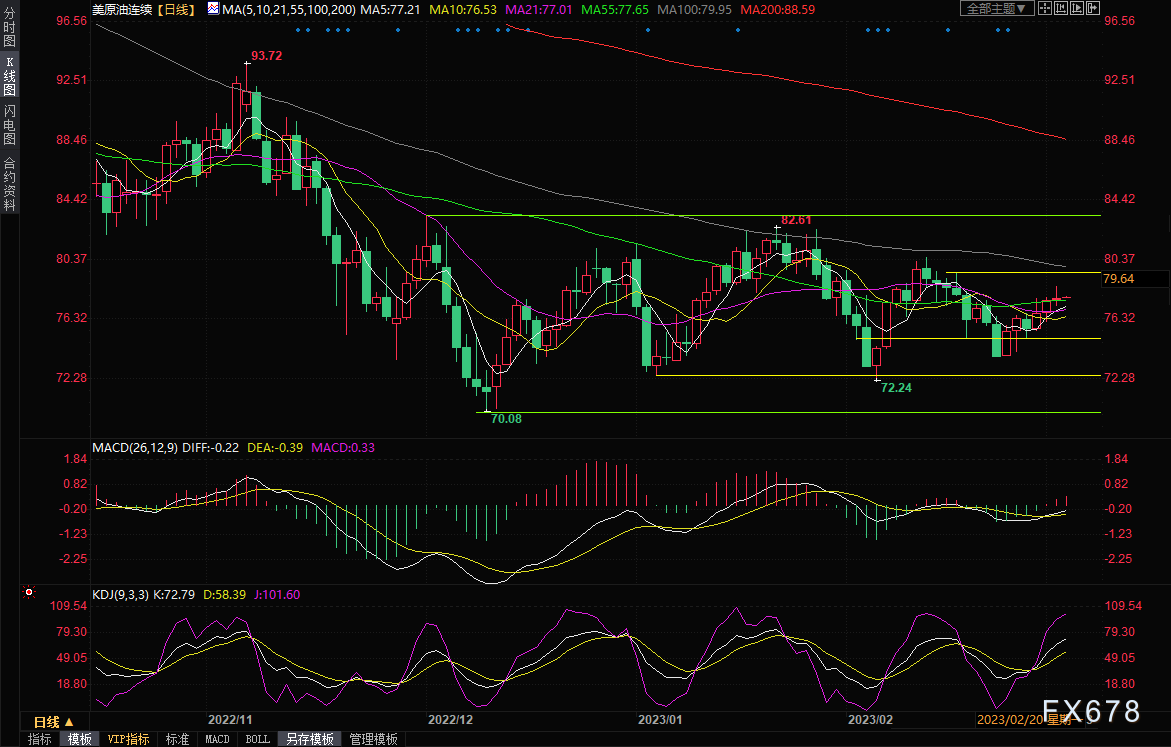Switch to 分时图 side tab
1171x747 pixels.
9,33
